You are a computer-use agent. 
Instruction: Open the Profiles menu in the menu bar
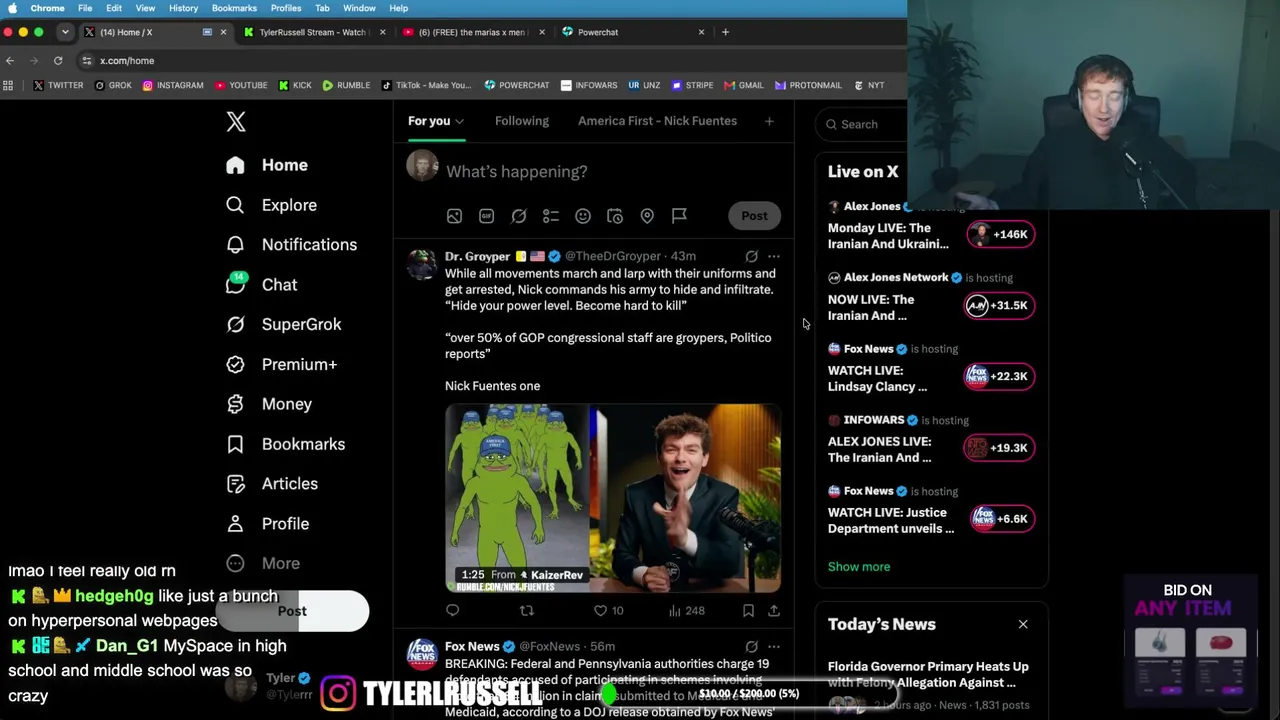point(286,8)
